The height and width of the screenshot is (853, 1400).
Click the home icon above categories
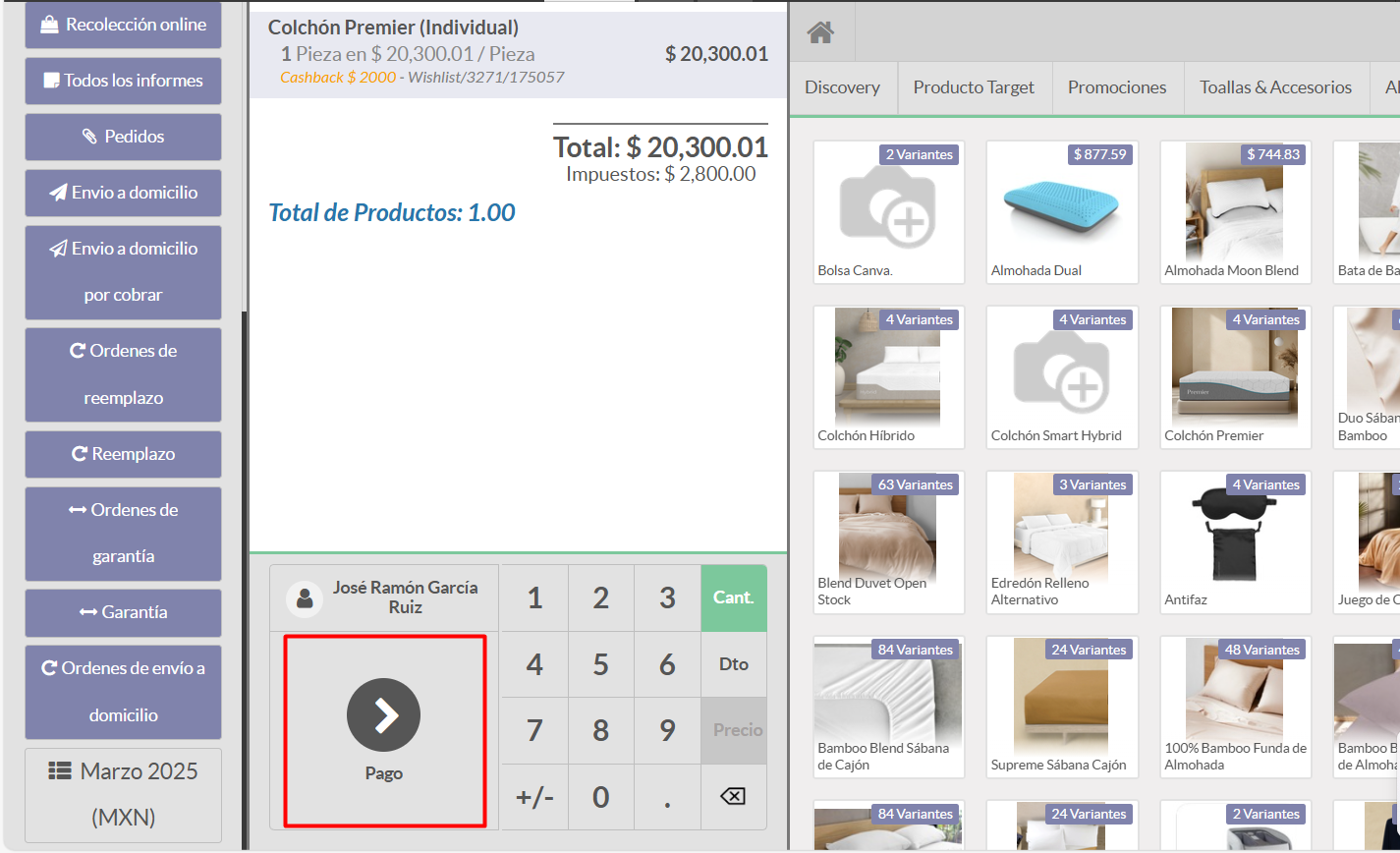820,32
